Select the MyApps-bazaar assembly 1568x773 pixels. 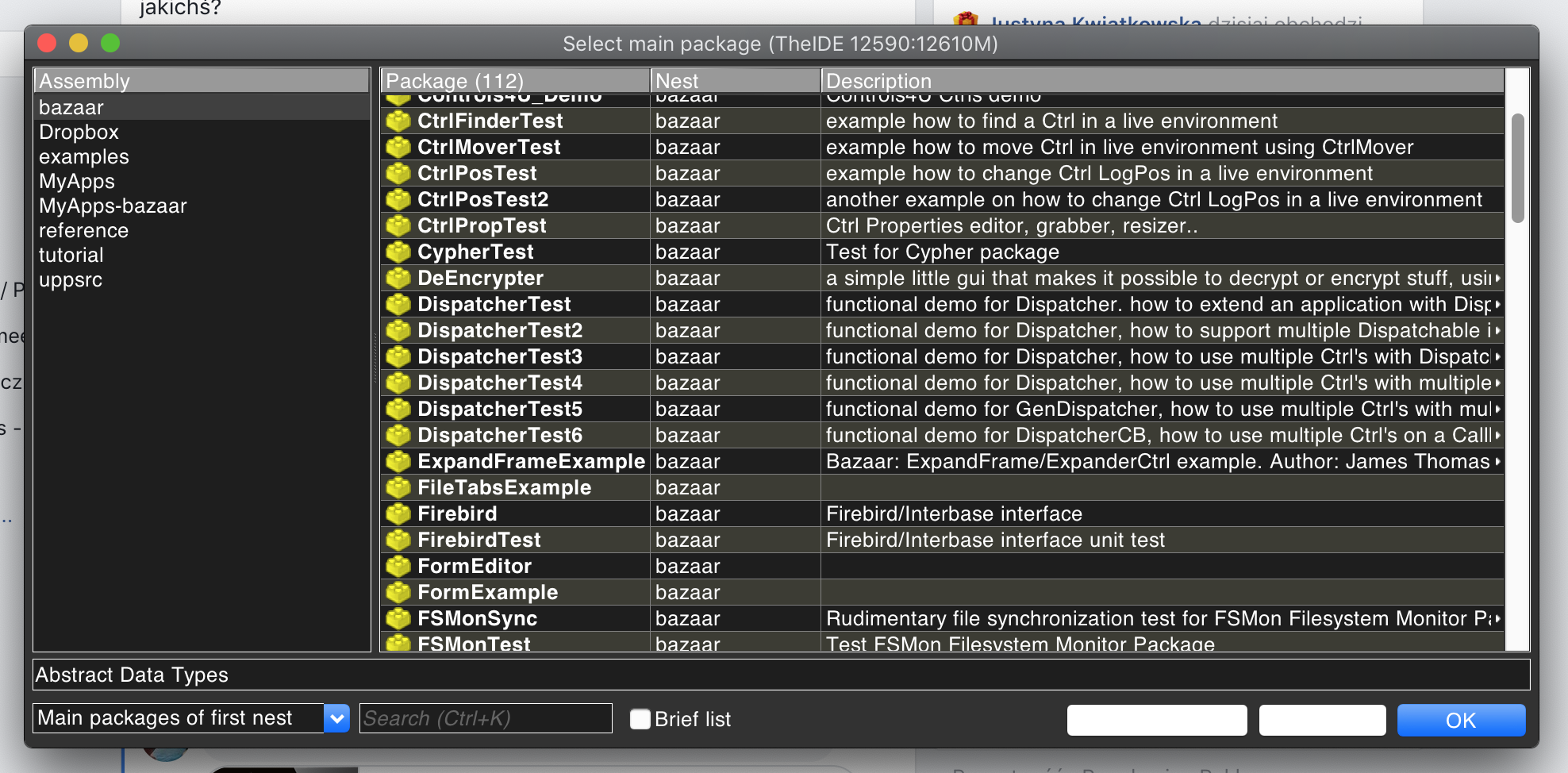pyautogui.click(x=113, y=206)
